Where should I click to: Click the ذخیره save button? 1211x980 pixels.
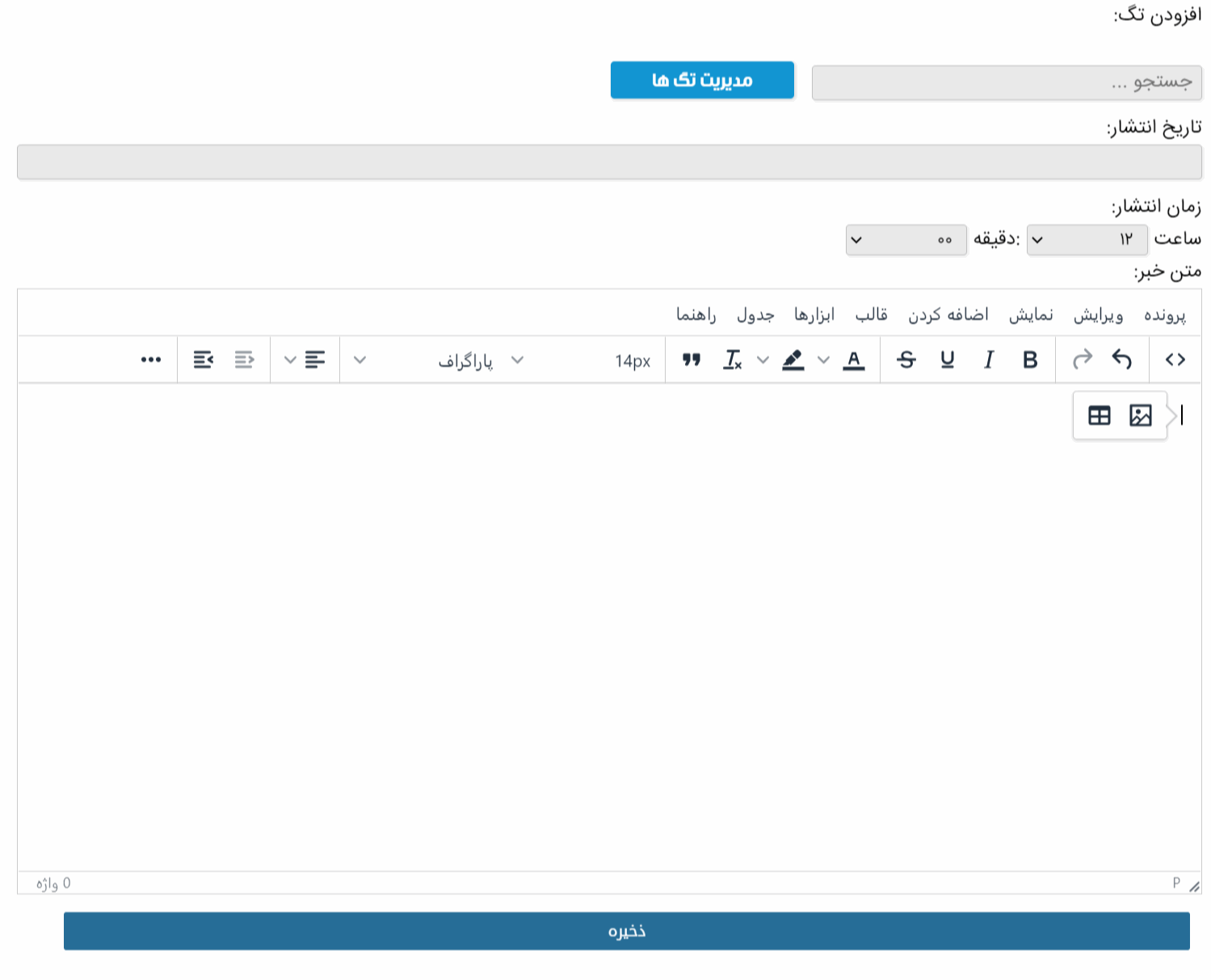[626, 931]
